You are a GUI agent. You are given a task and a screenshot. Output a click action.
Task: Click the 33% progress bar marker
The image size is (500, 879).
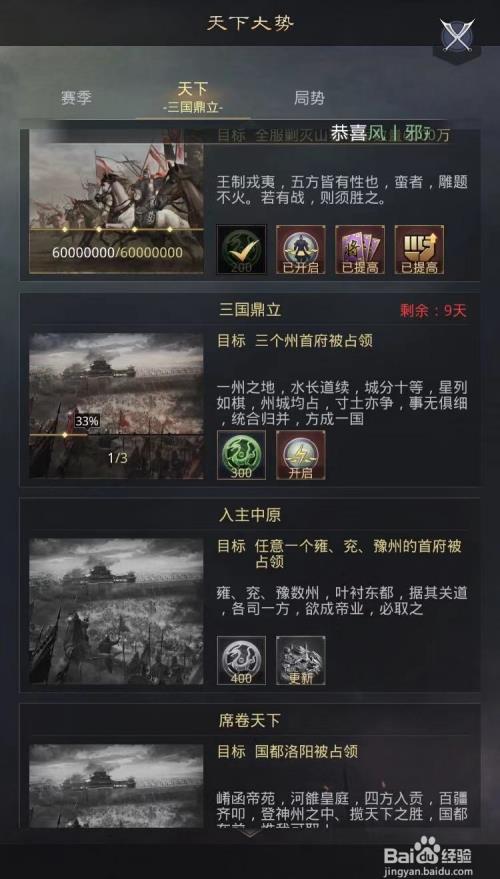tap(86, 421)
